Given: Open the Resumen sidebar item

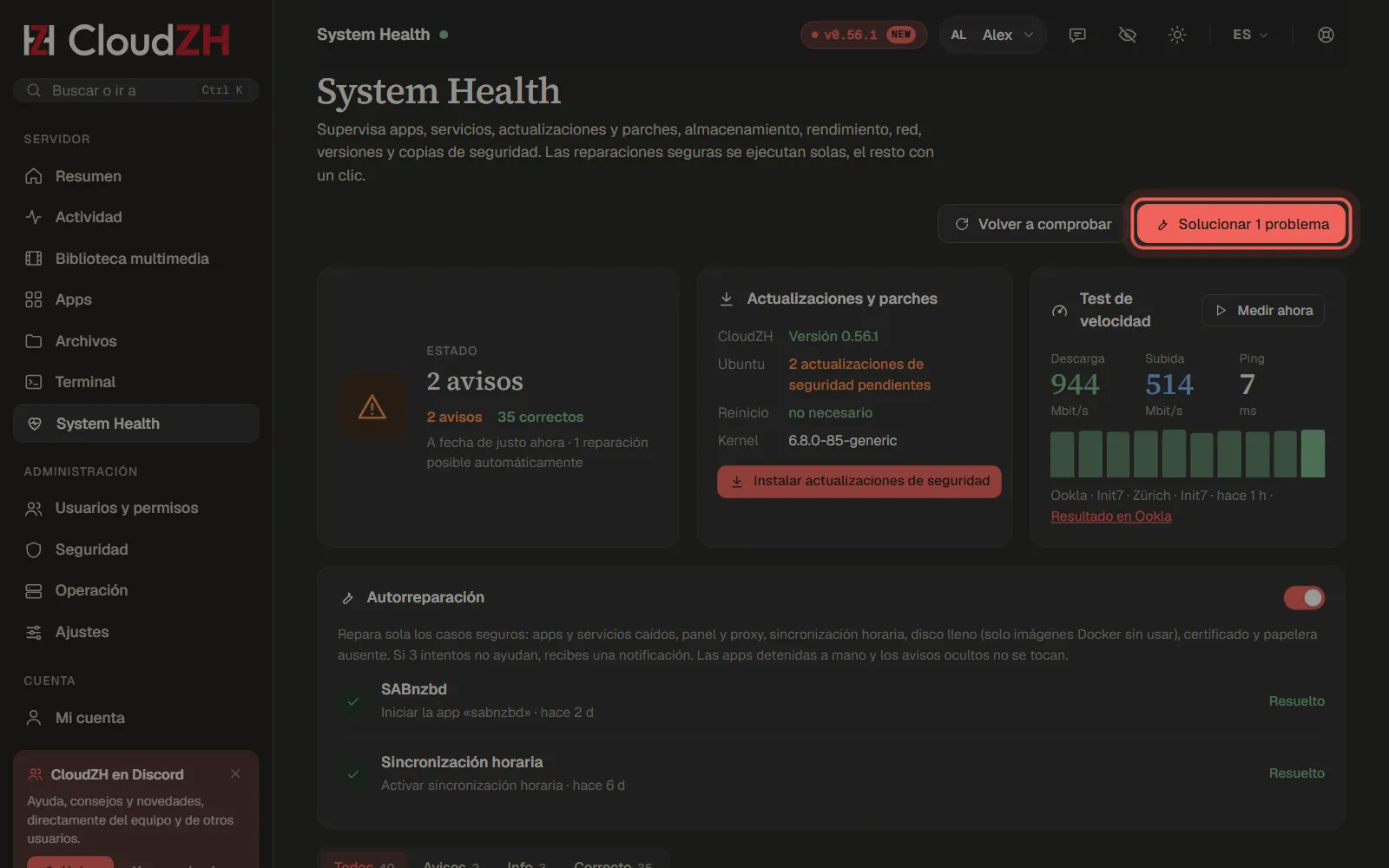Looking at the screenshot, I should 135,176.
